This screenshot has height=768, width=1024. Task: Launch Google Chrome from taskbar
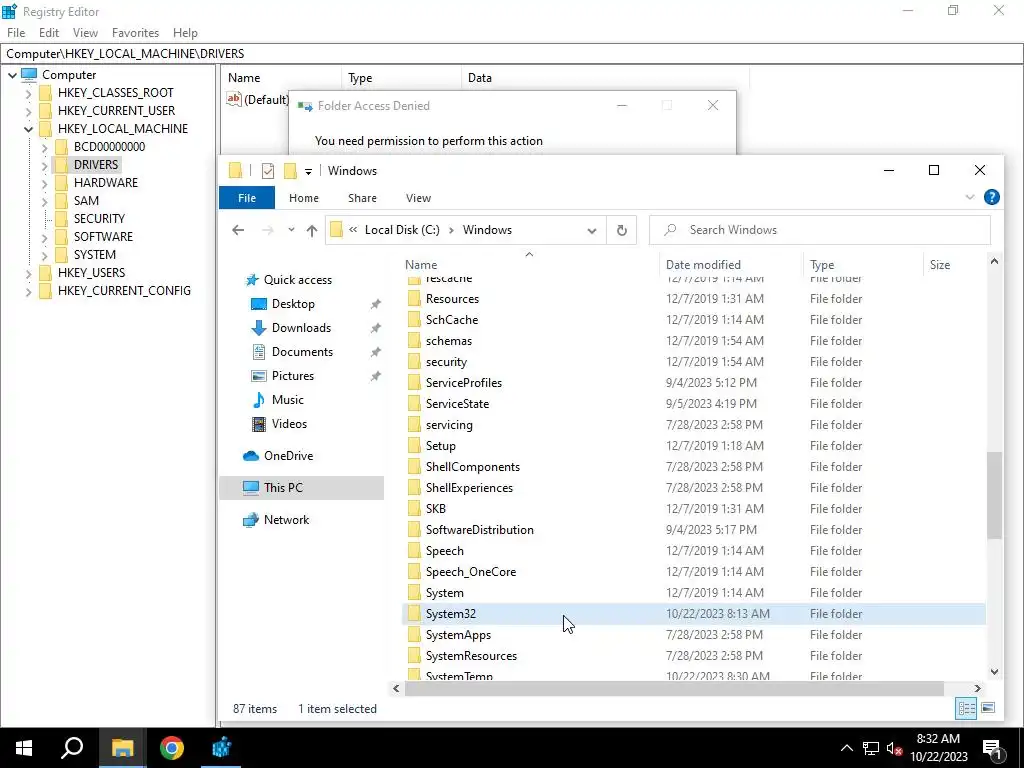click(172, 748)
